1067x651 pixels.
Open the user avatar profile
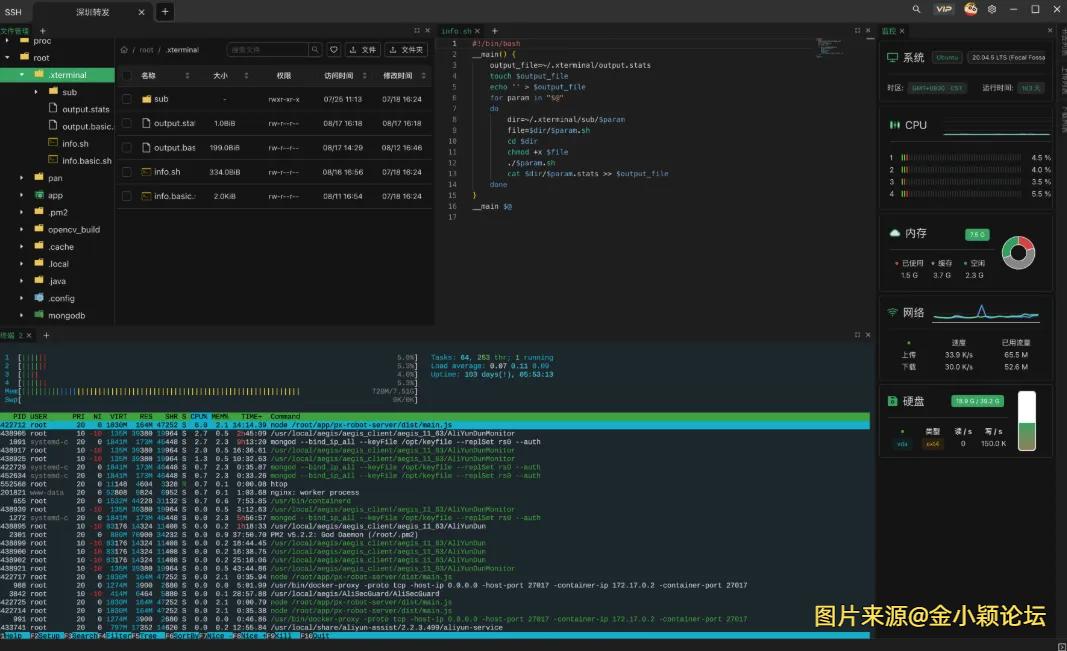970,9
